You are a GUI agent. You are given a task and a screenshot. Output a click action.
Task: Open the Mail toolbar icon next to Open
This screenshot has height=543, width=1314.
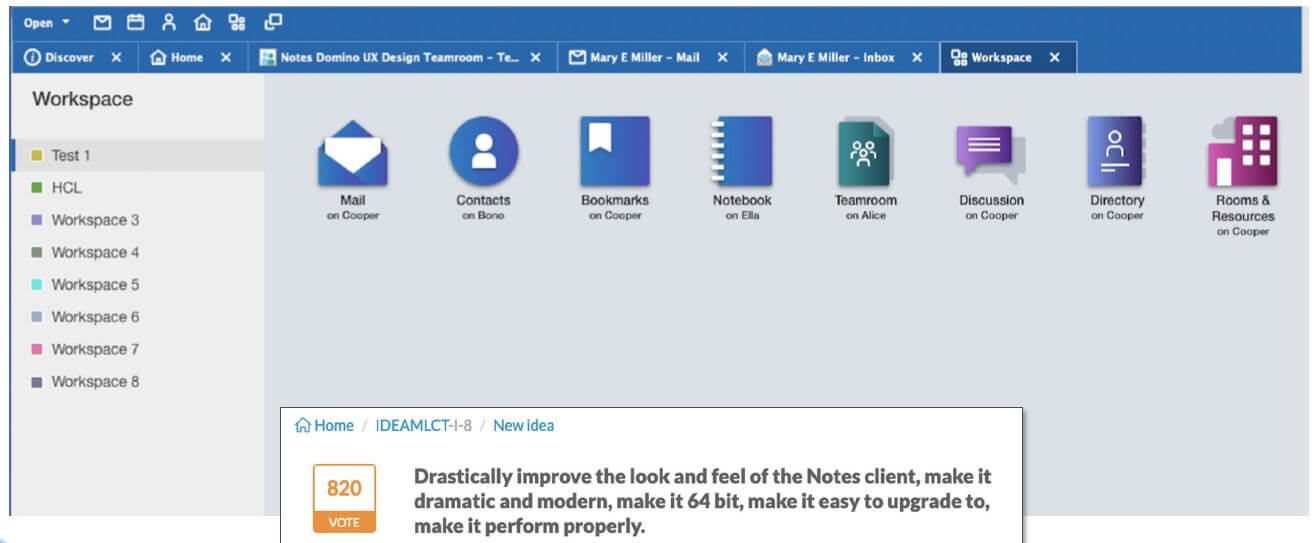[x=102, y=22]
